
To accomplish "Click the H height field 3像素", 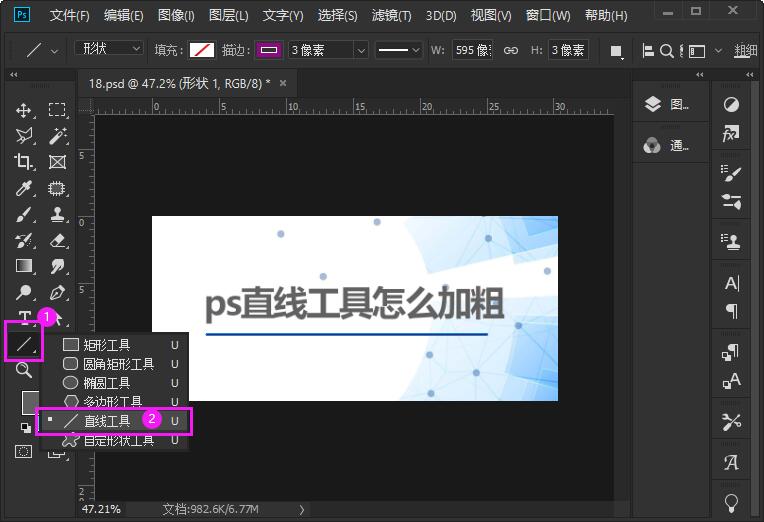I will pos(568,50).
